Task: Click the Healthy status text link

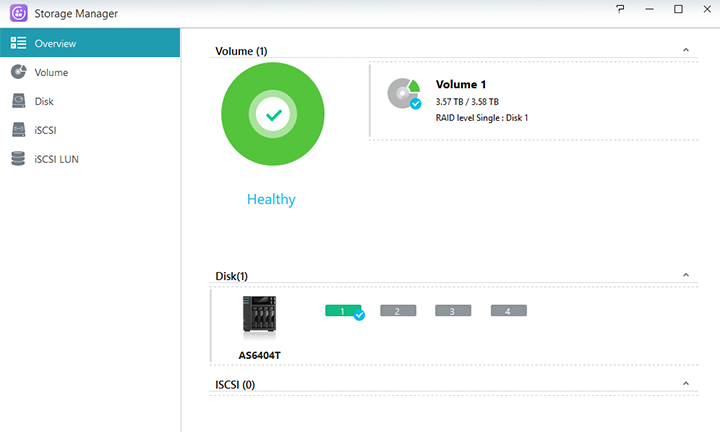Action: coord(271,199)
